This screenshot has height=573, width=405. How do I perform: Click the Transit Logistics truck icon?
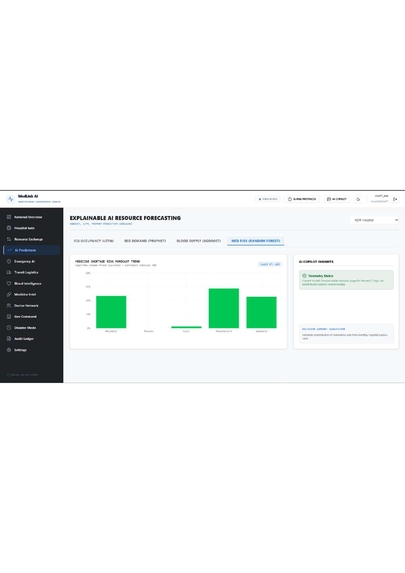coord(9,272)
